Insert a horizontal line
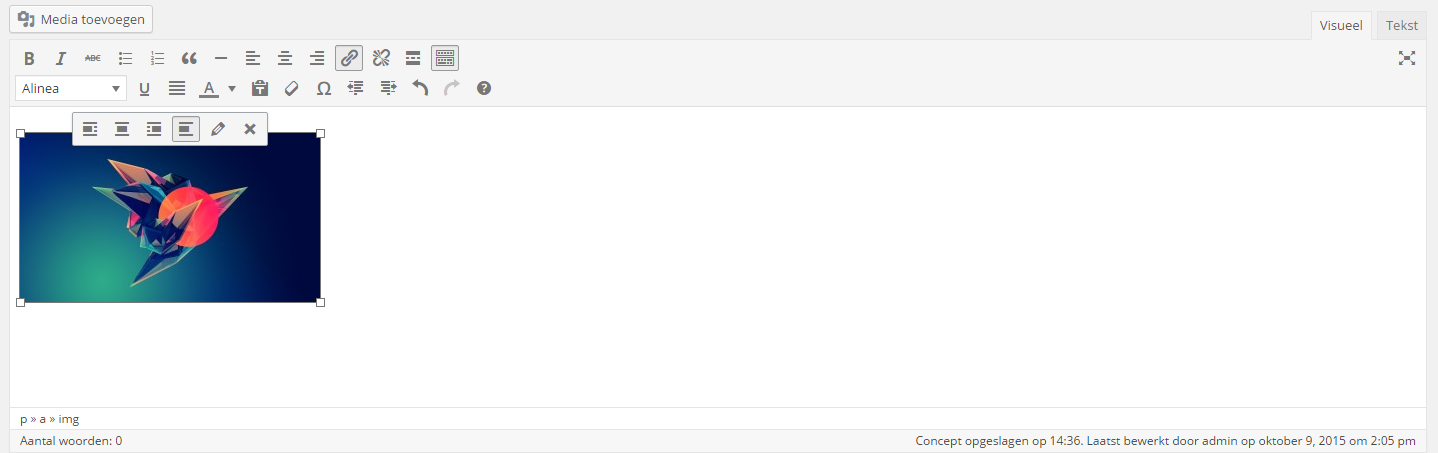Viewport: 1438px width, 453px height. (221, 58)
